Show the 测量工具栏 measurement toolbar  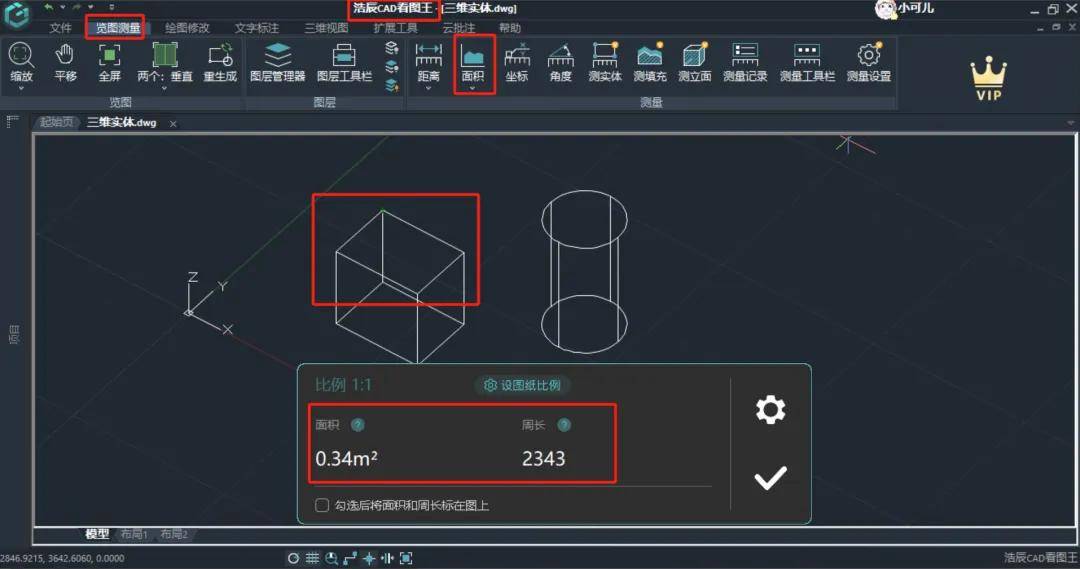[x=807, y=62]
